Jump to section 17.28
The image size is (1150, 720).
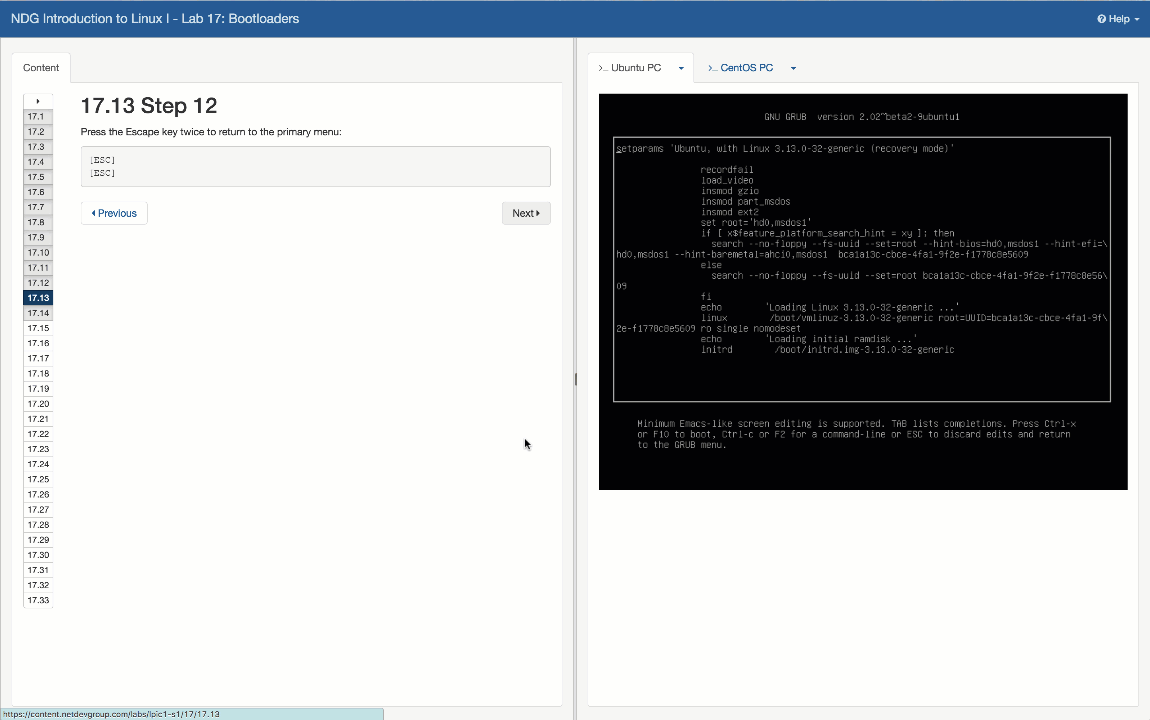[38, 525]
